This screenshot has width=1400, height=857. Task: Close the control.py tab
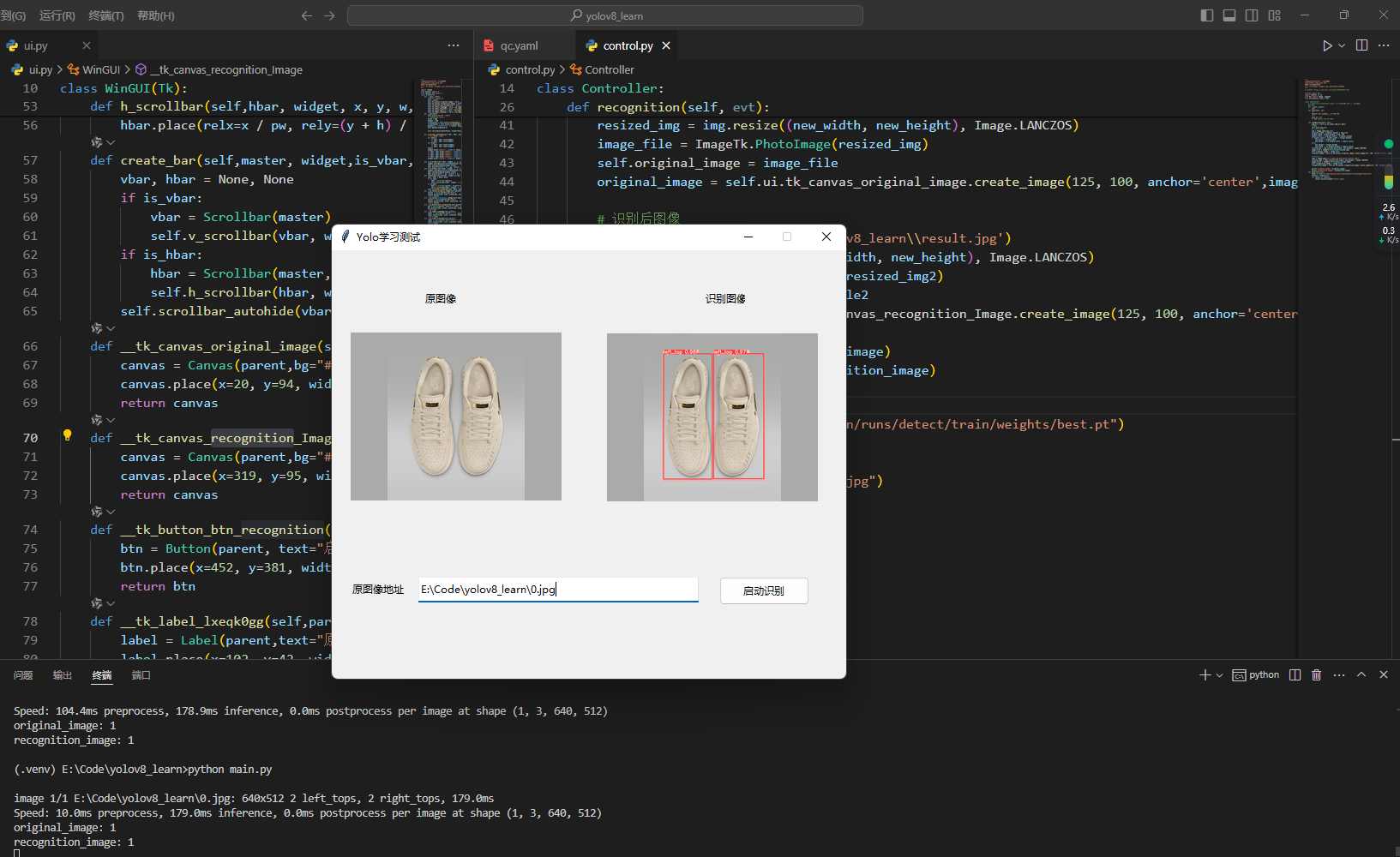tap(666, 45)
